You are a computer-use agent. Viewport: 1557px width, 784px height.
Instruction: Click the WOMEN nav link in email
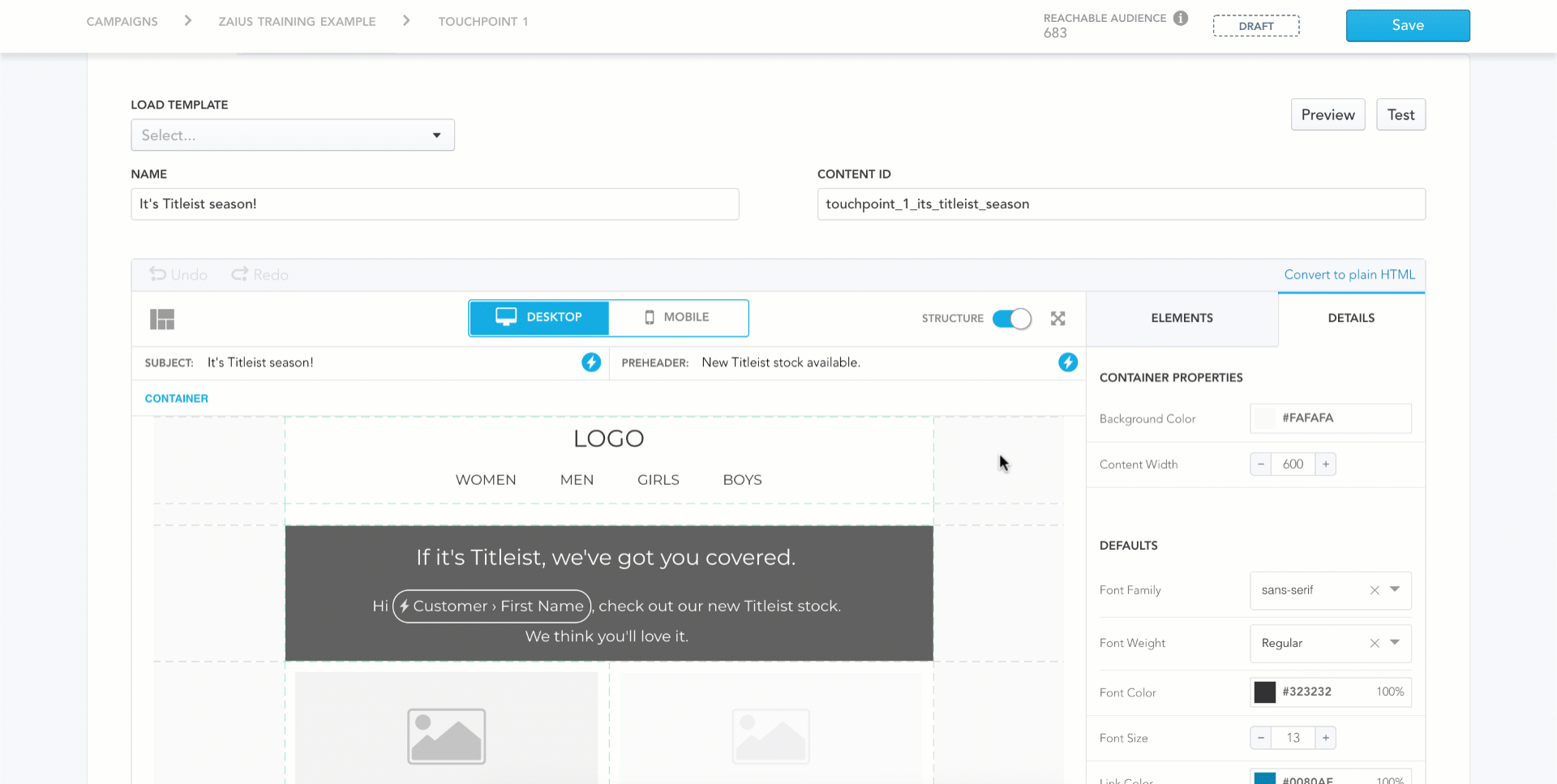486,480
